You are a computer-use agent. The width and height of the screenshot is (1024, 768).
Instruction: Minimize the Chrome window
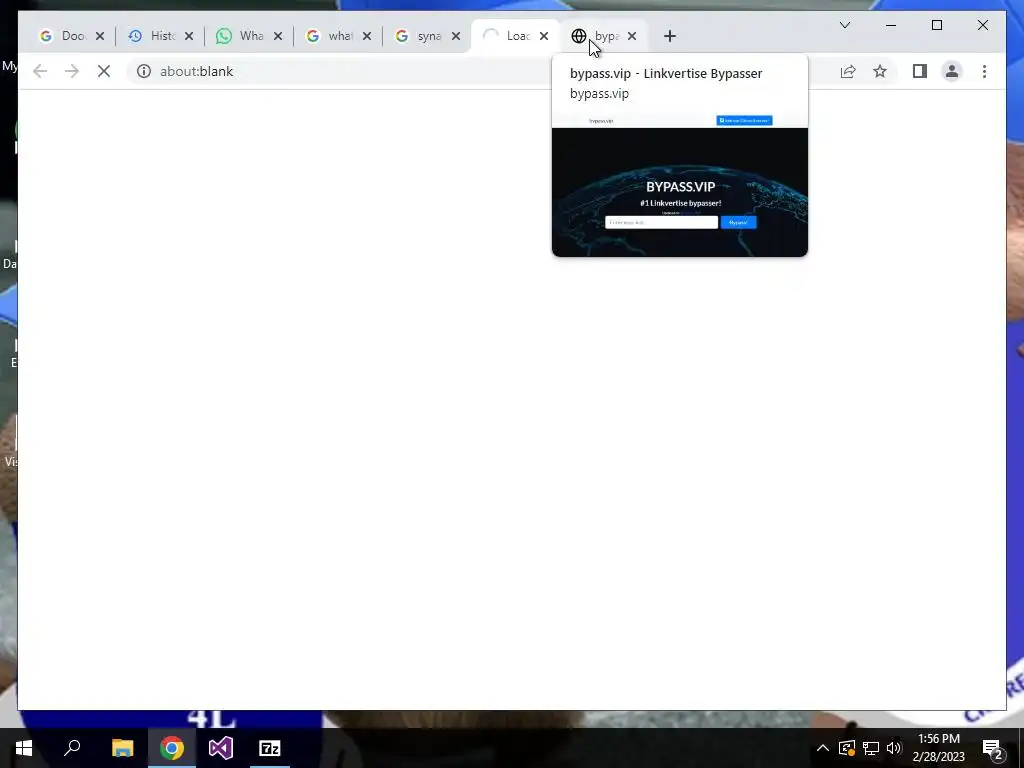coord(891,25)
